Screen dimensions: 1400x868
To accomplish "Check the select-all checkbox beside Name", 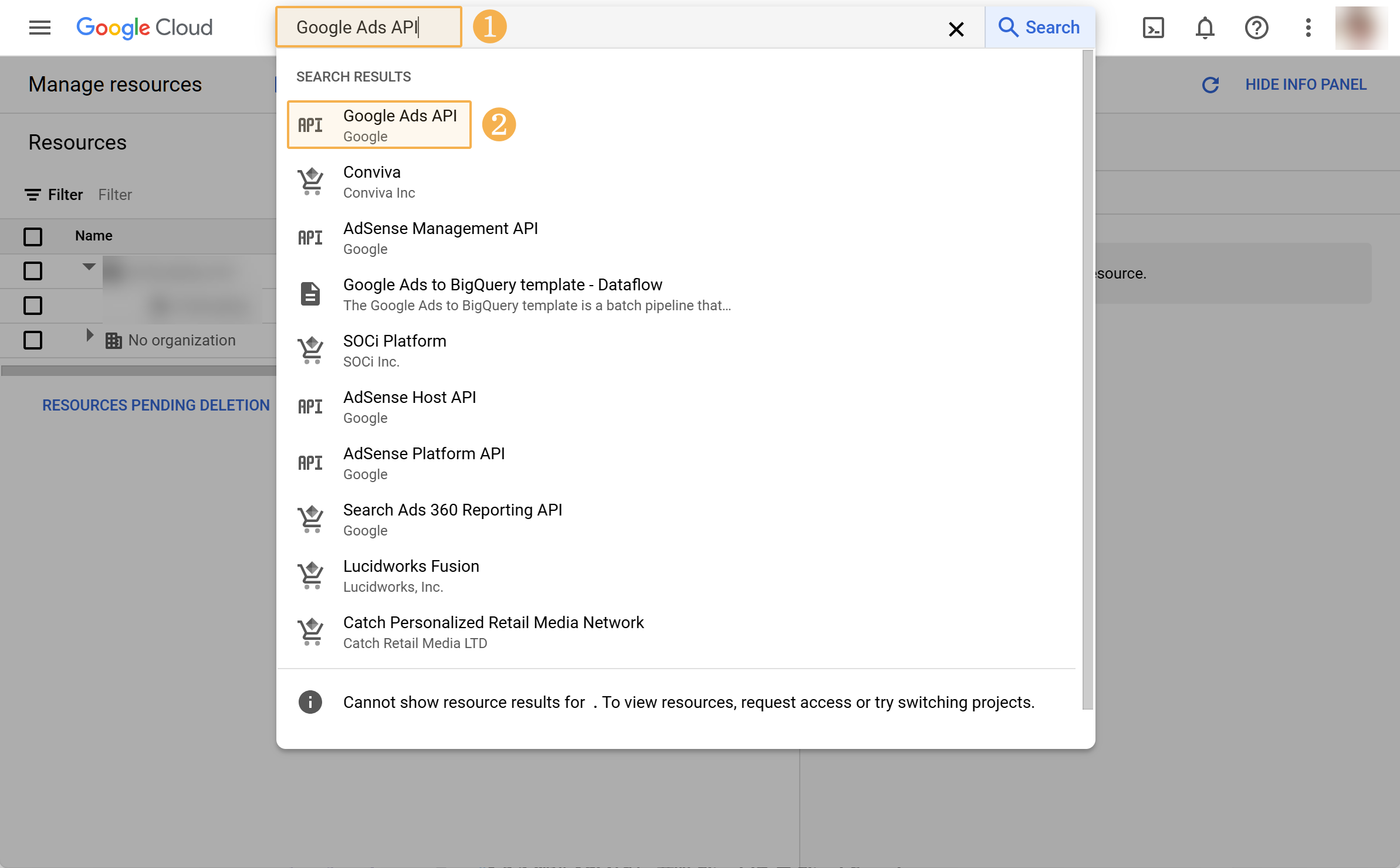I will click(x=33, y=236).
